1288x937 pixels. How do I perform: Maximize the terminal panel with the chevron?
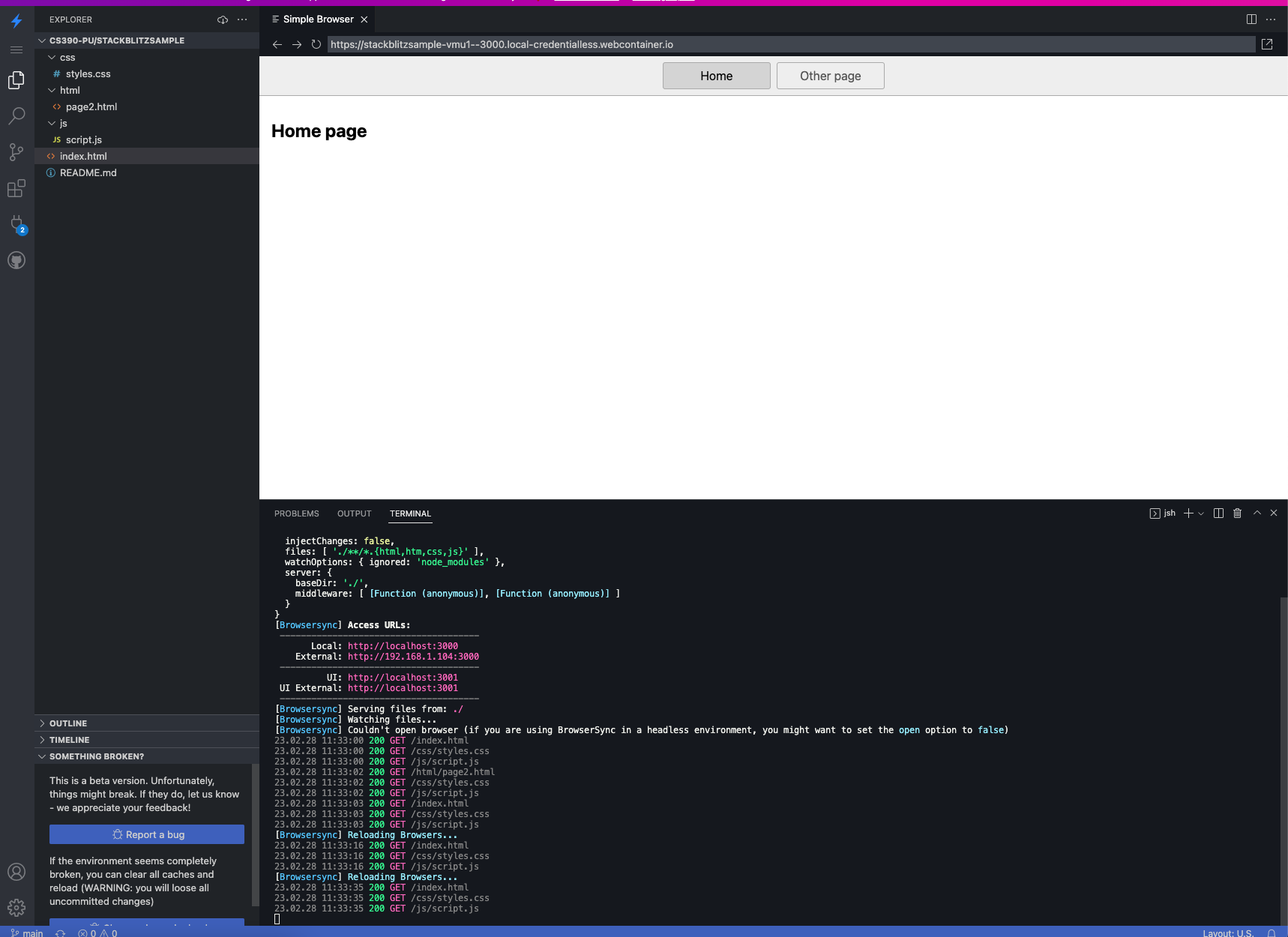[1257, 513]
